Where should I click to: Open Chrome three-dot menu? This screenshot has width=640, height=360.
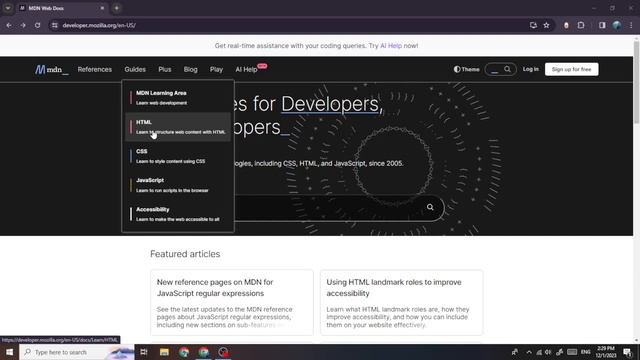631,25
